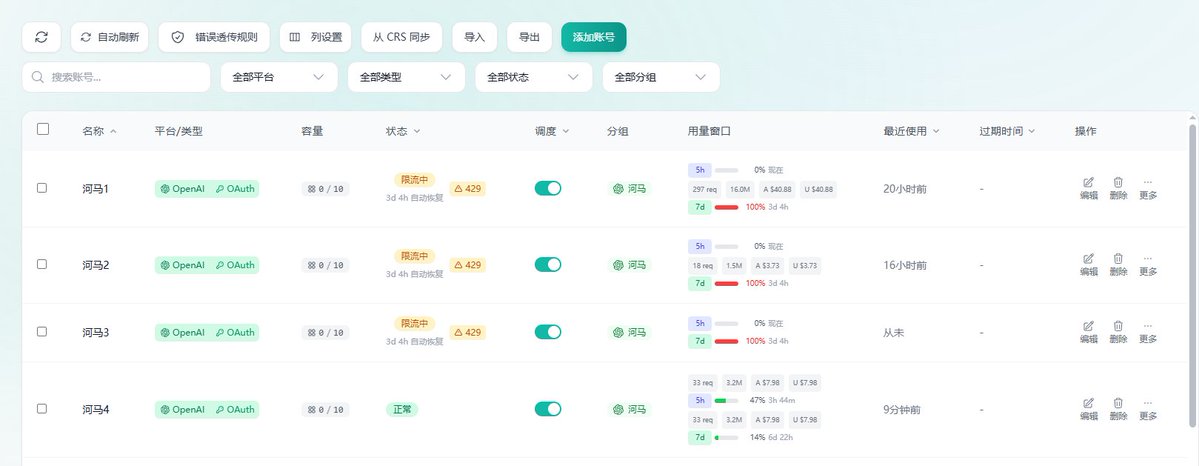Click edit icon for 河马3
This screenshot has height=466, width=1199.
(x=1089, y=332)
